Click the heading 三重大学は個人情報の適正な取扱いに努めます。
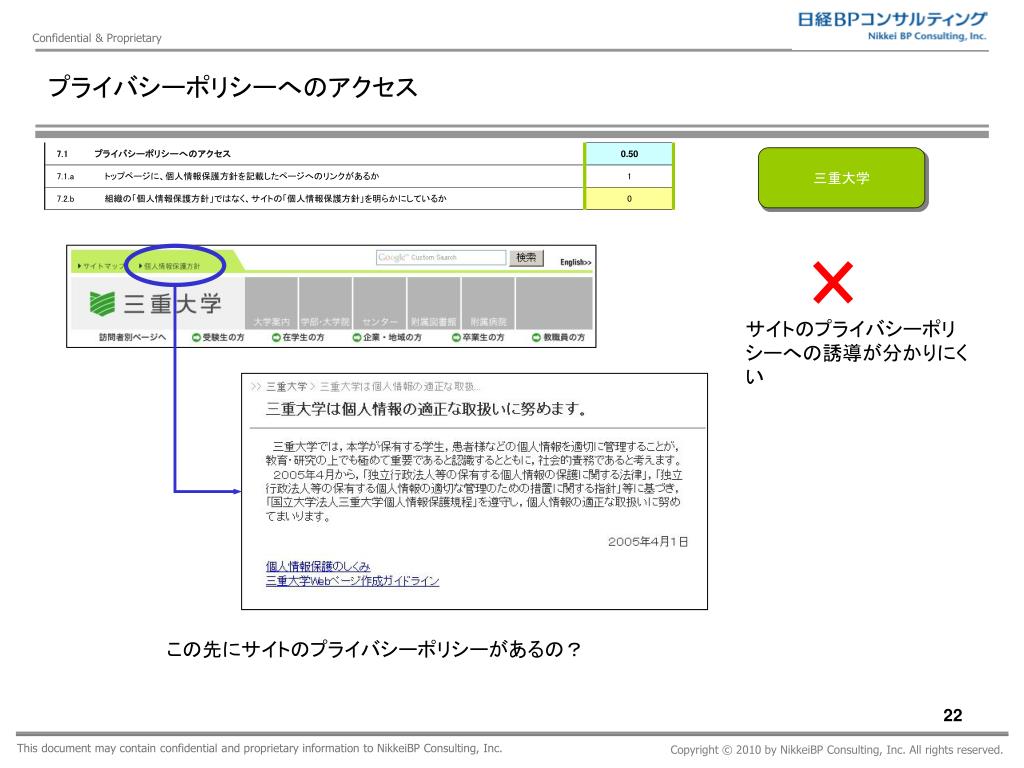The width and height of the screenshot is (1024, 768). (x=426, y=409)
